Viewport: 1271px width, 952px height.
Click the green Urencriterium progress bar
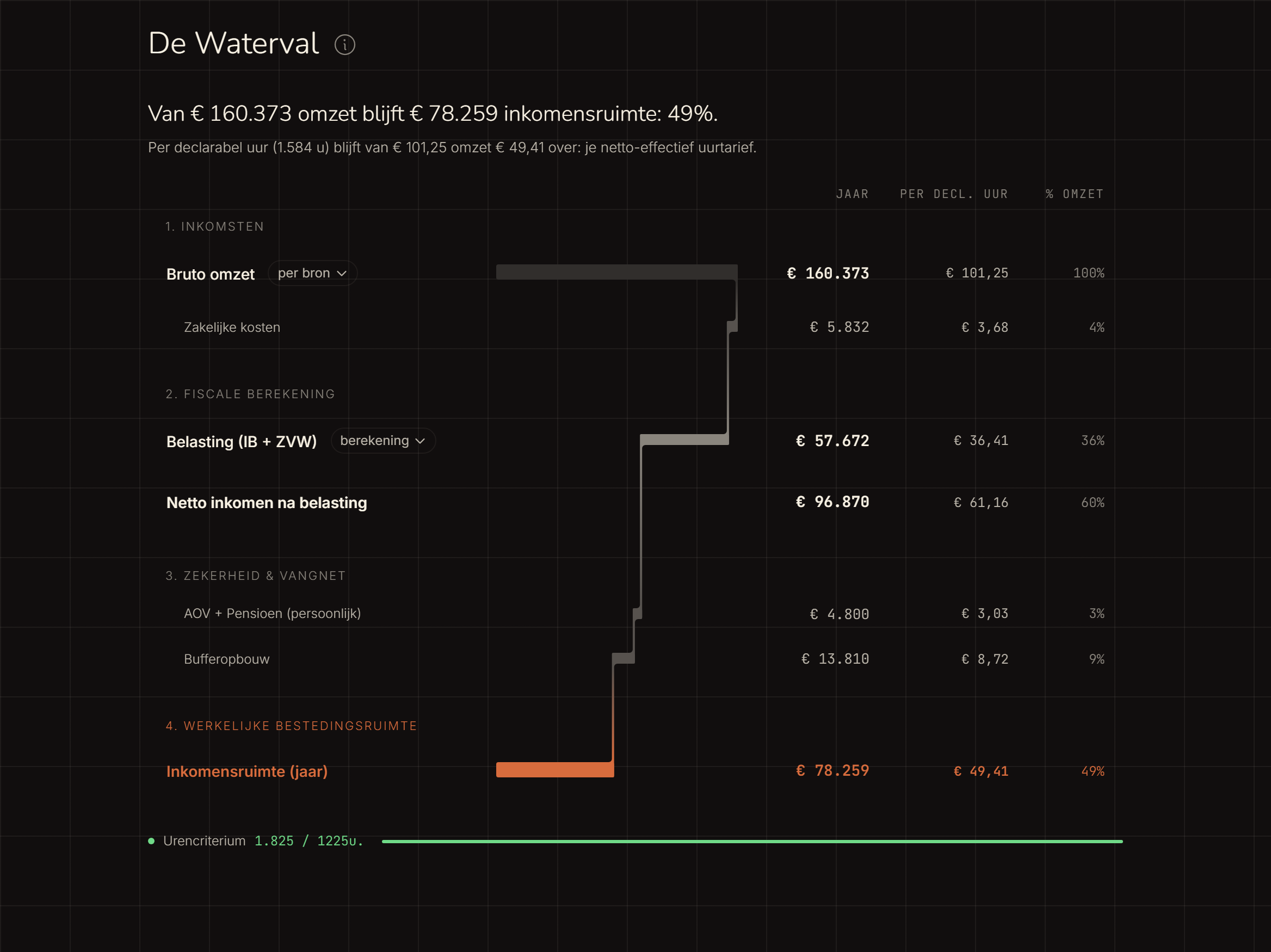pyautogui.click(x=751, y=841)
